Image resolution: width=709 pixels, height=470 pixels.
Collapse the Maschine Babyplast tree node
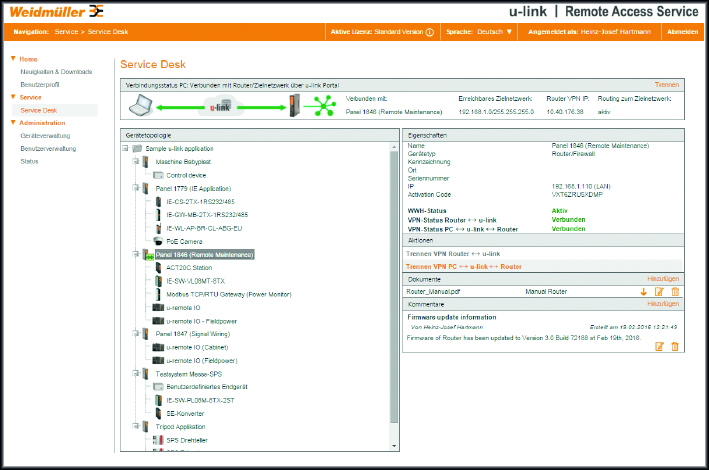coord(136,161)
